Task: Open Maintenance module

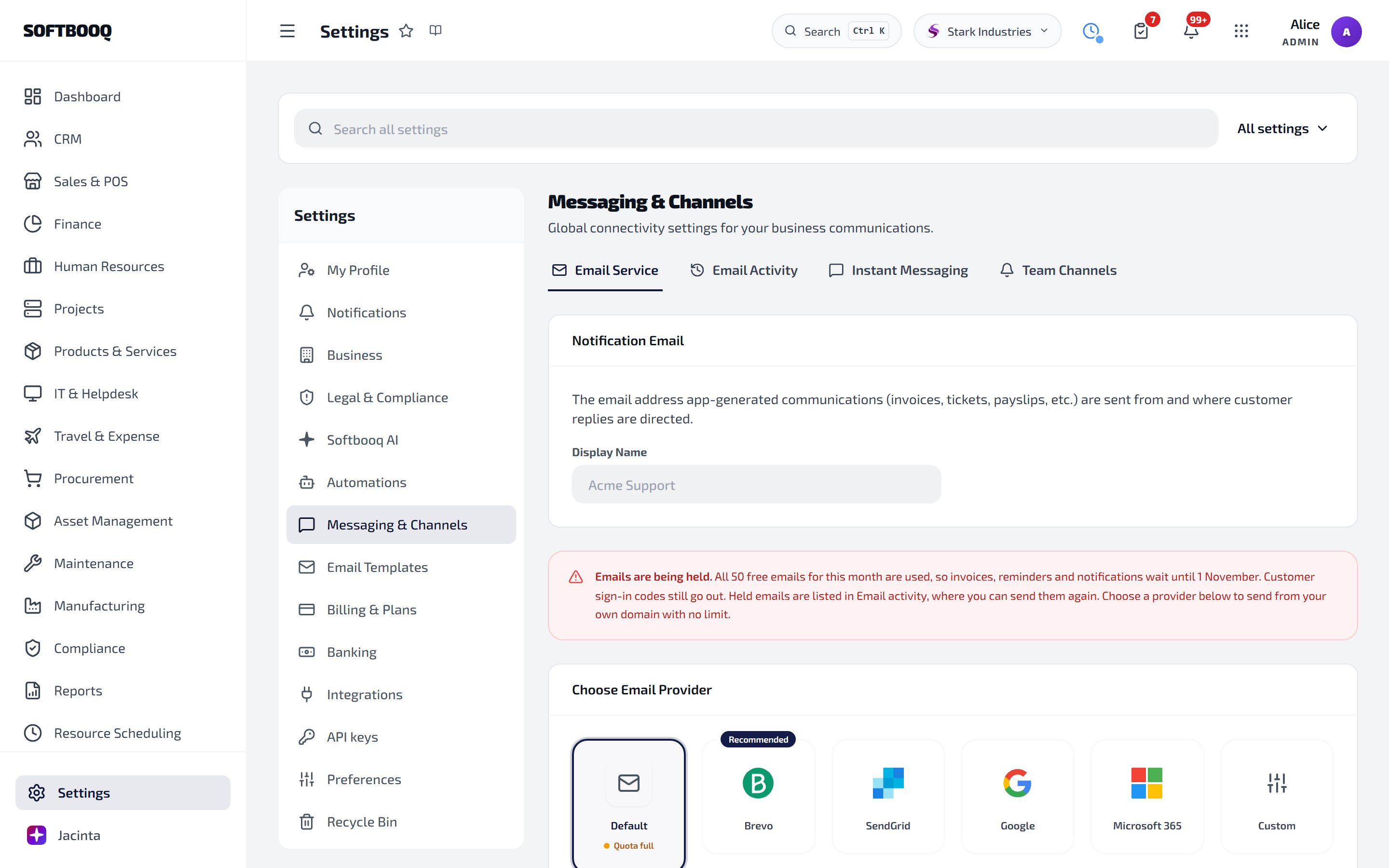Action: click(123, 564)
